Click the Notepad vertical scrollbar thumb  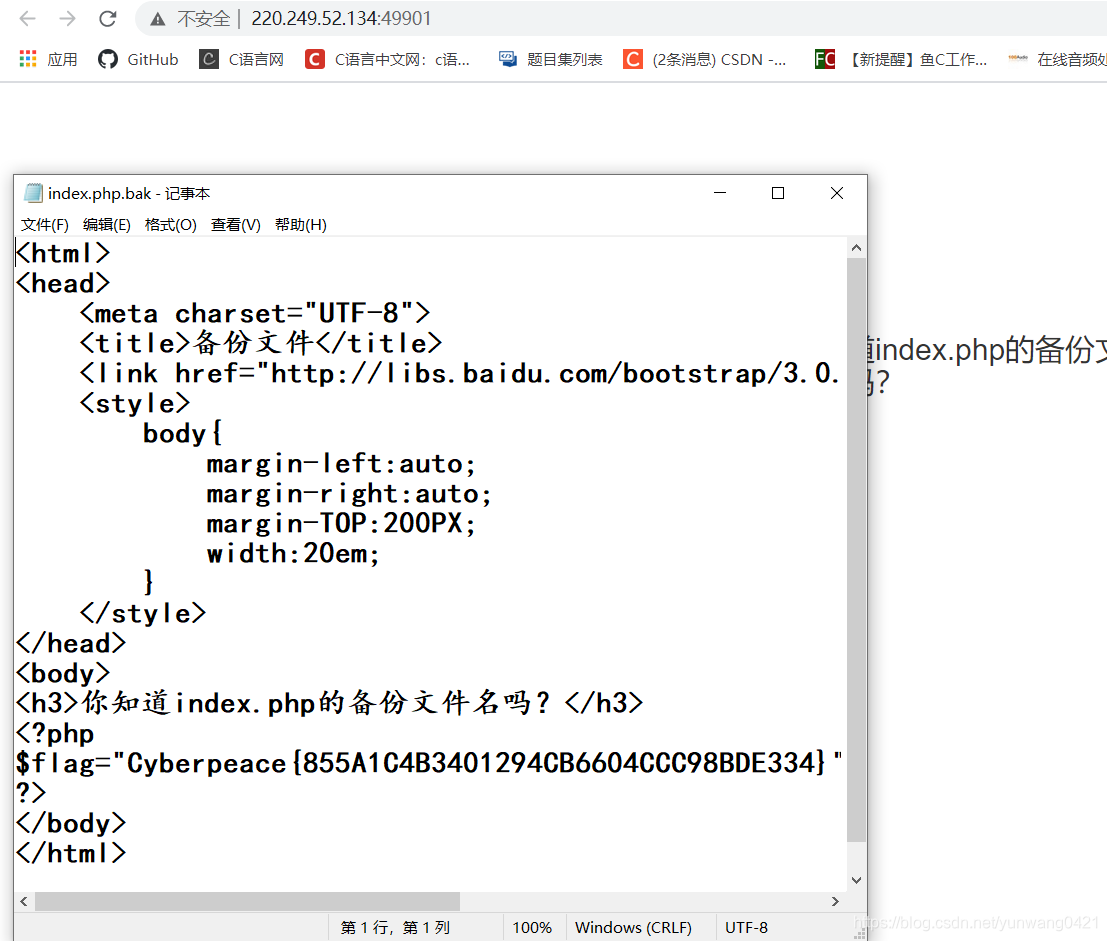coord(856,550)
